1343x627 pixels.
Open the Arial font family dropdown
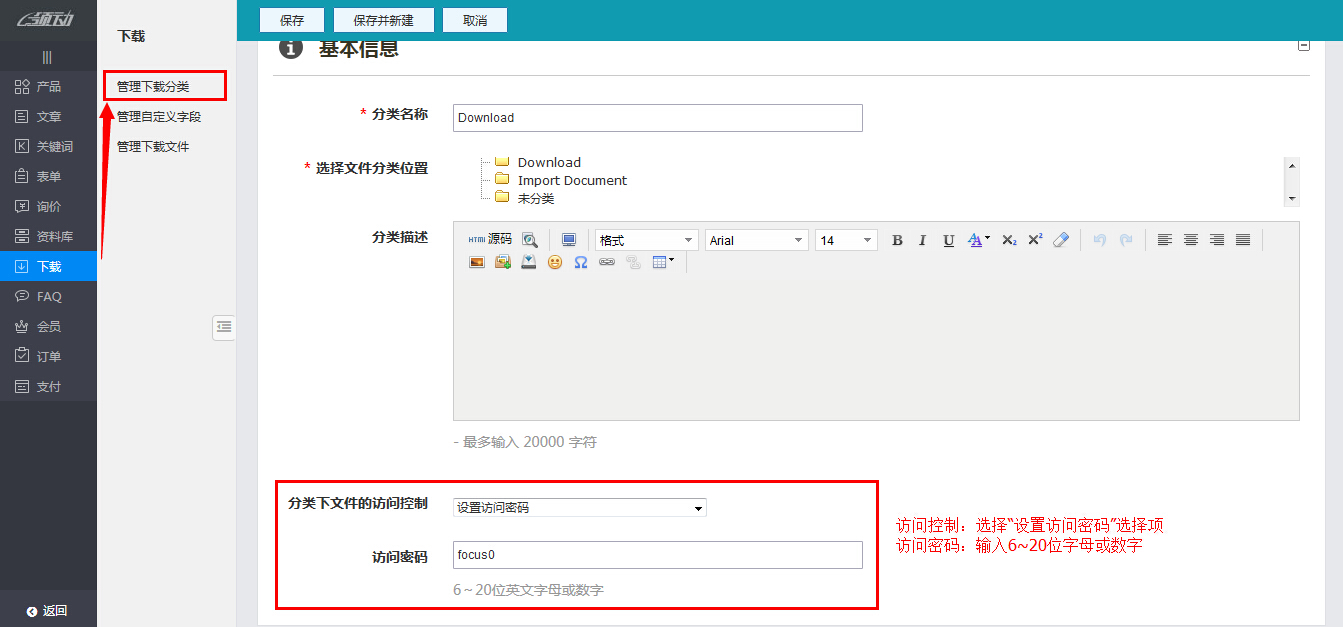coord(756,239)
